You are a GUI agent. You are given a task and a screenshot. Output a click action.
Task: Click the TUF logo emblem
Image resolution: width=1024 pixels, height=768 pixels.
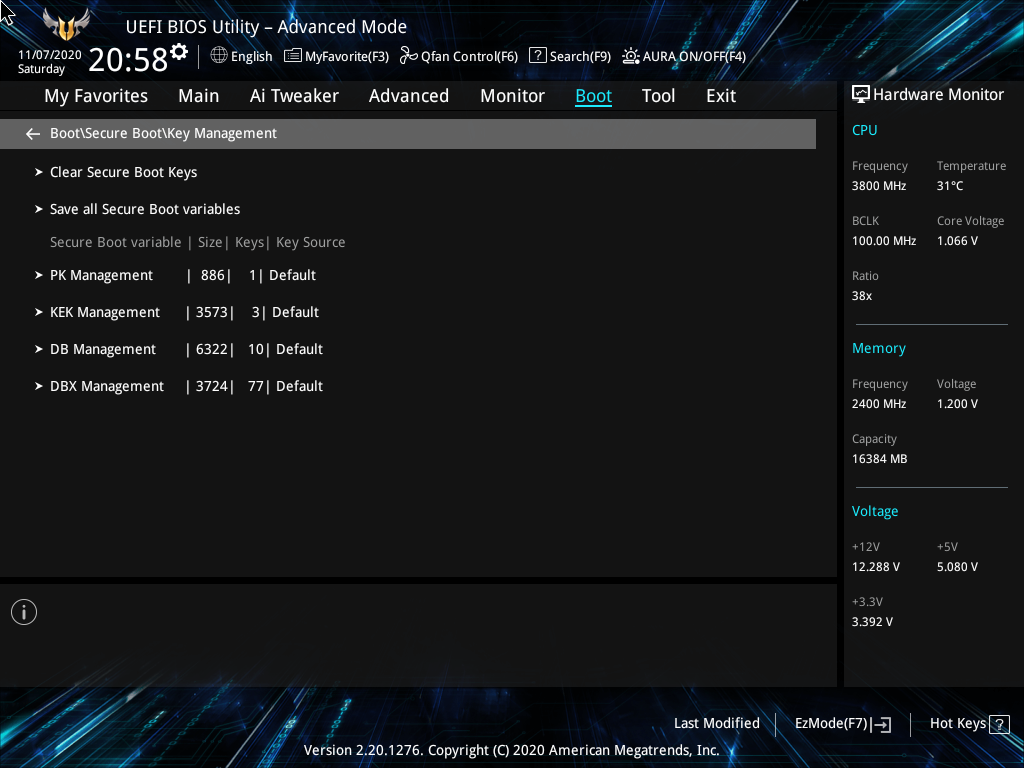tap(66, 25)
